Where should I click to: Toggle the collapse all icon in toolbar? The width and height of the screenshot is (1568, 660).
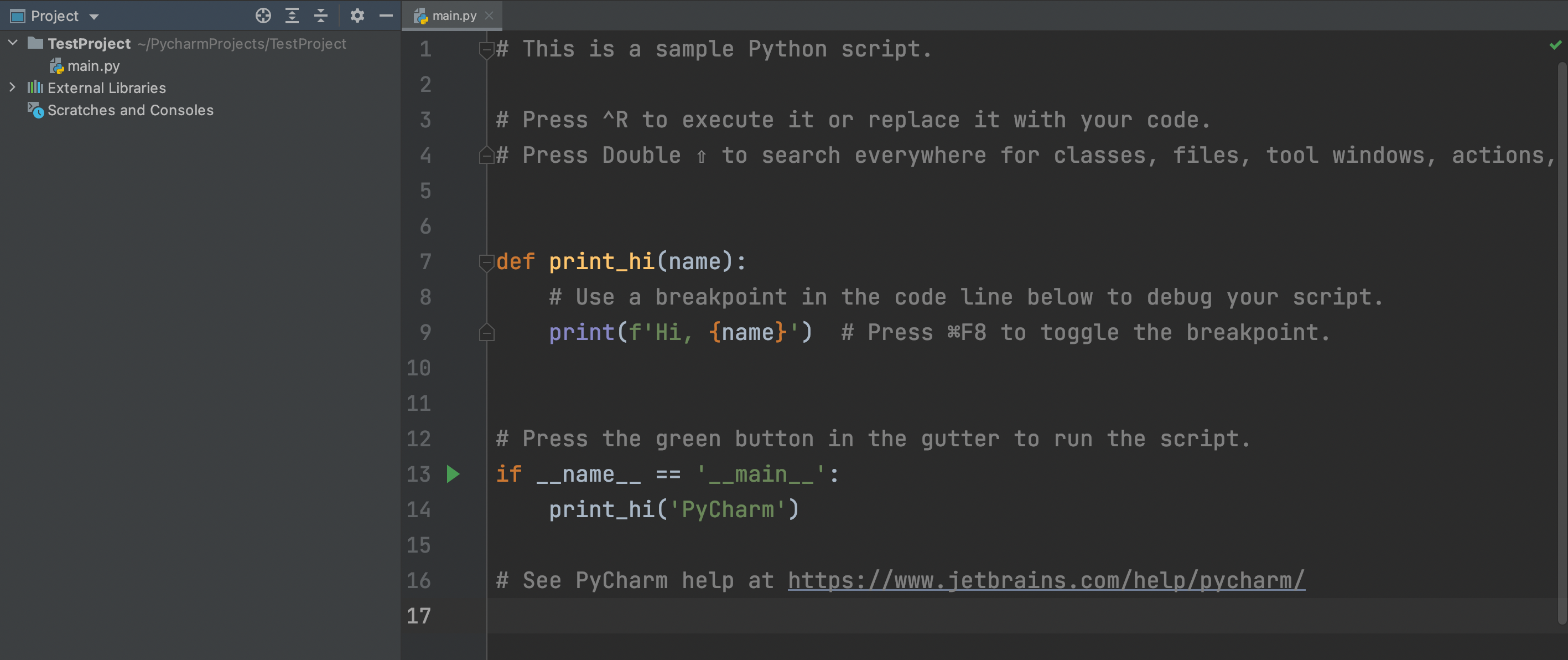click(x=323, y=14)
